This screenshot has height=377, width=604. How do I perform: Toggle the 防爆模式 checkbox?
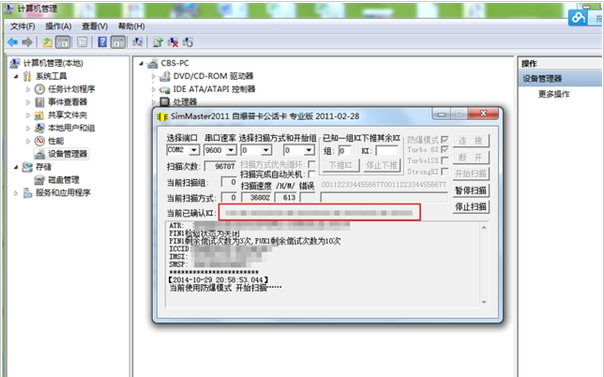tap(444, 139)
